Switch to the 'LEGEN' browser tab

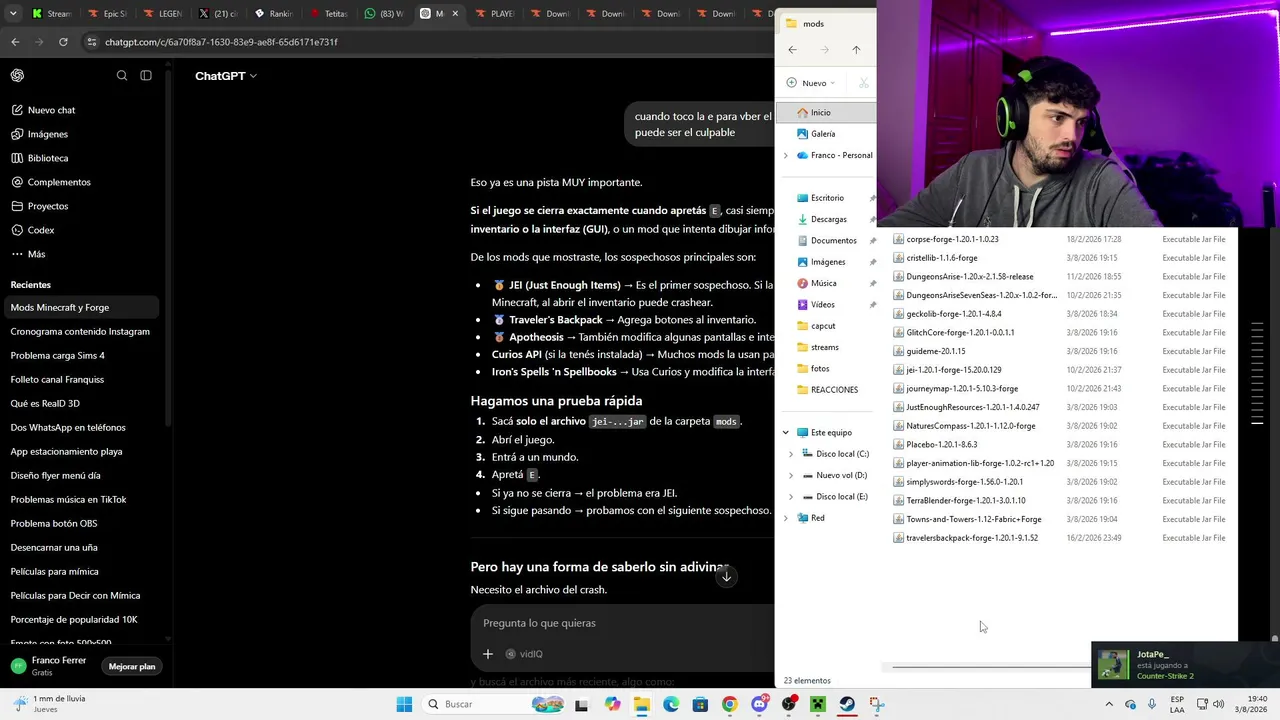point(164,14)
